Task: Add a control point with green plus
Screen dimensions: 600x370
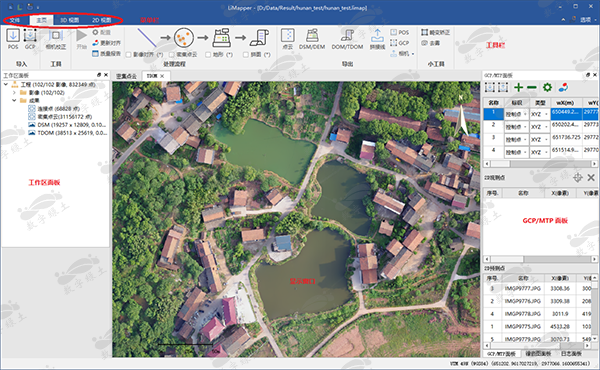Action: (518, 88)
